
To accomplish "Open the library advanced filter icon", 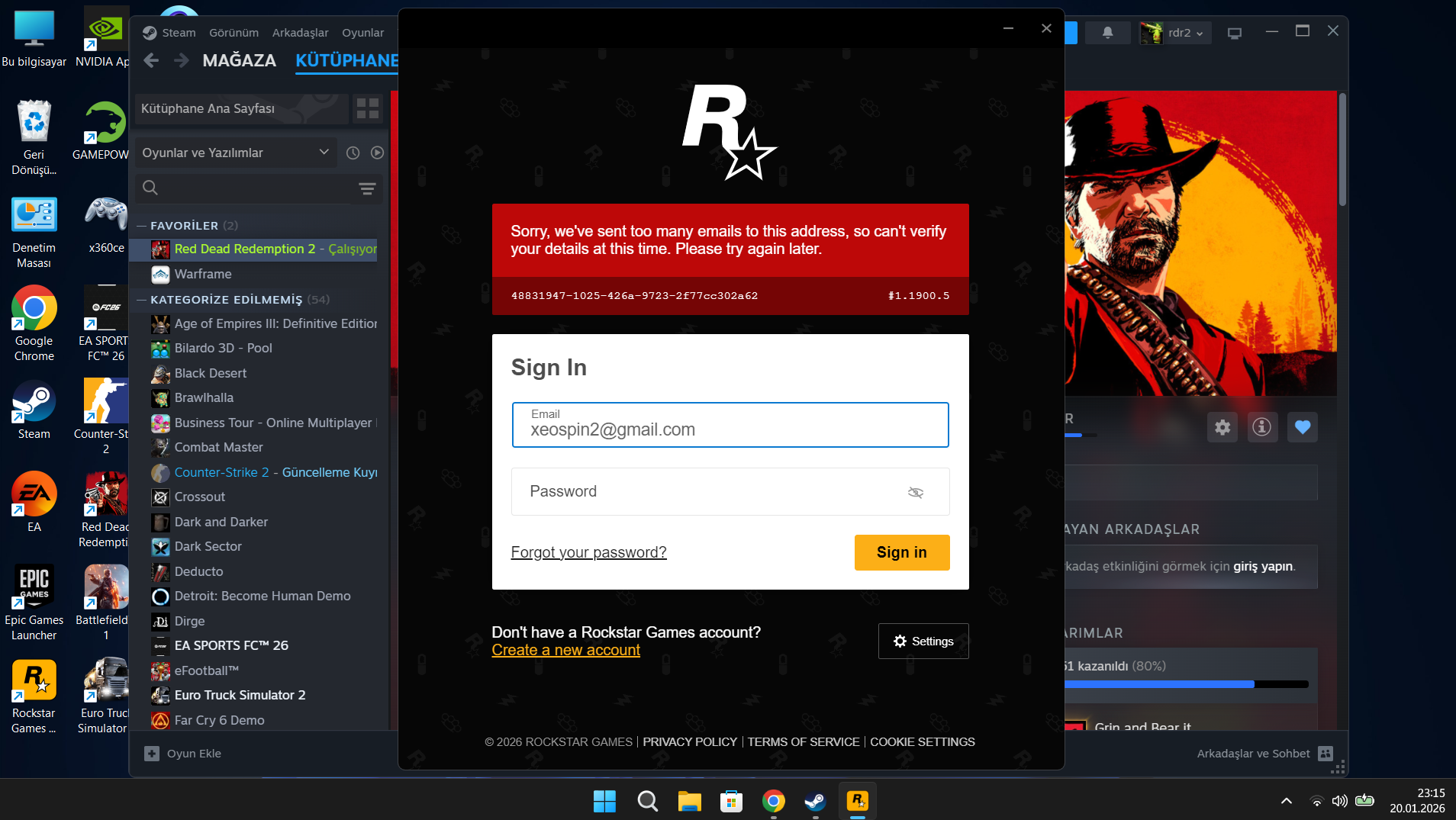I will [367, 188].
